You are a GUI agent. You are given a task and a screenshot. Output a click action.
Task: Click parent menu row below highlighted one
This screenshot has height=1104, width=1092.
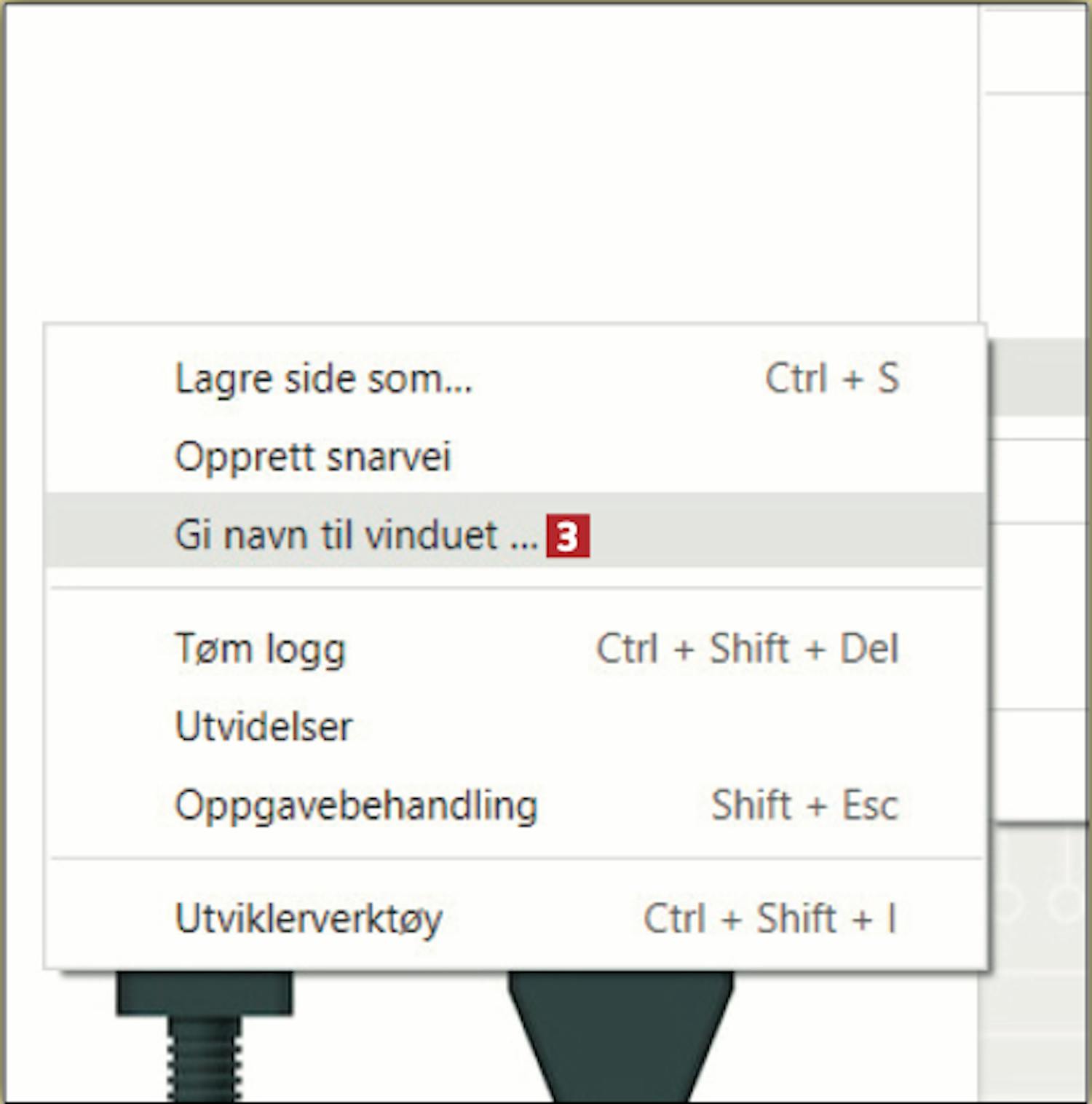[1037, 481]
